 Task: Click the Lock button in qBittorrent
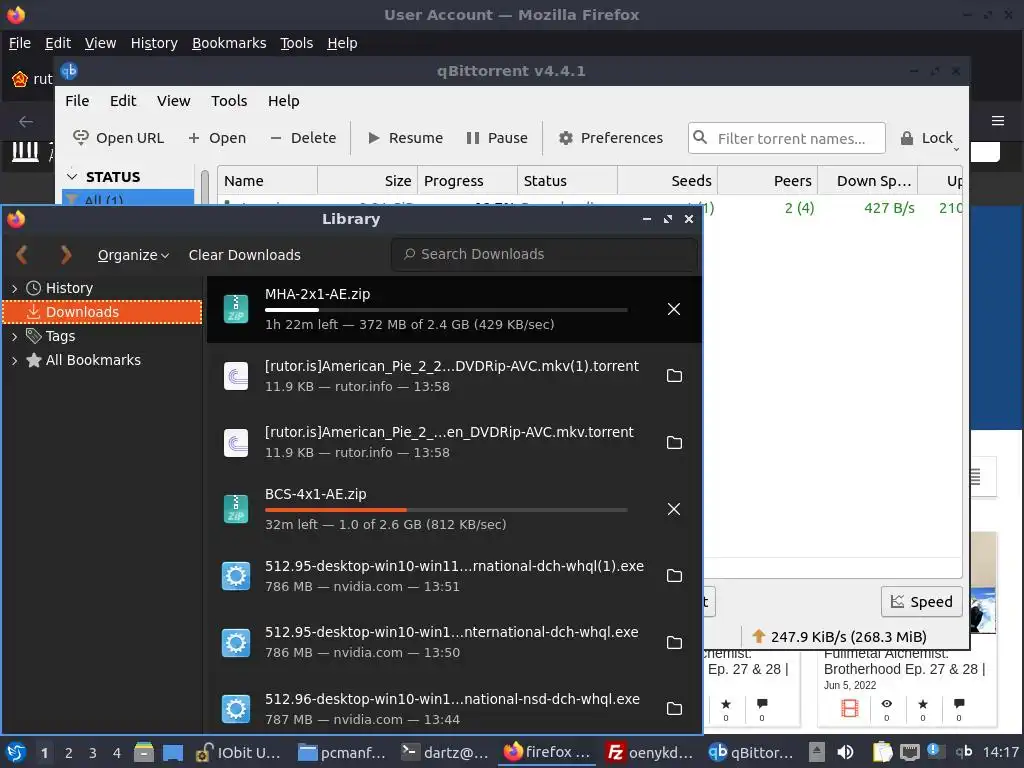pyautogui.click(x=926, y=138)
